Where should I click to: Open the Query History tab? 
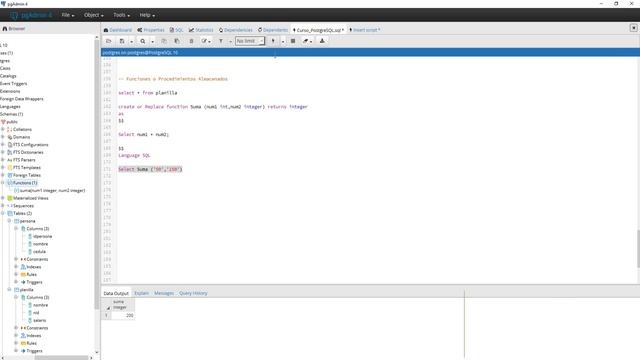[193, 293]
